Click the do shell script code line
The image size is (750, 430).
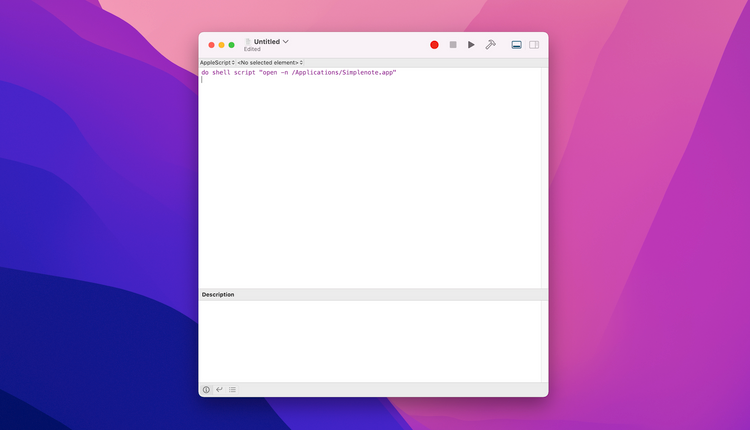298,72
